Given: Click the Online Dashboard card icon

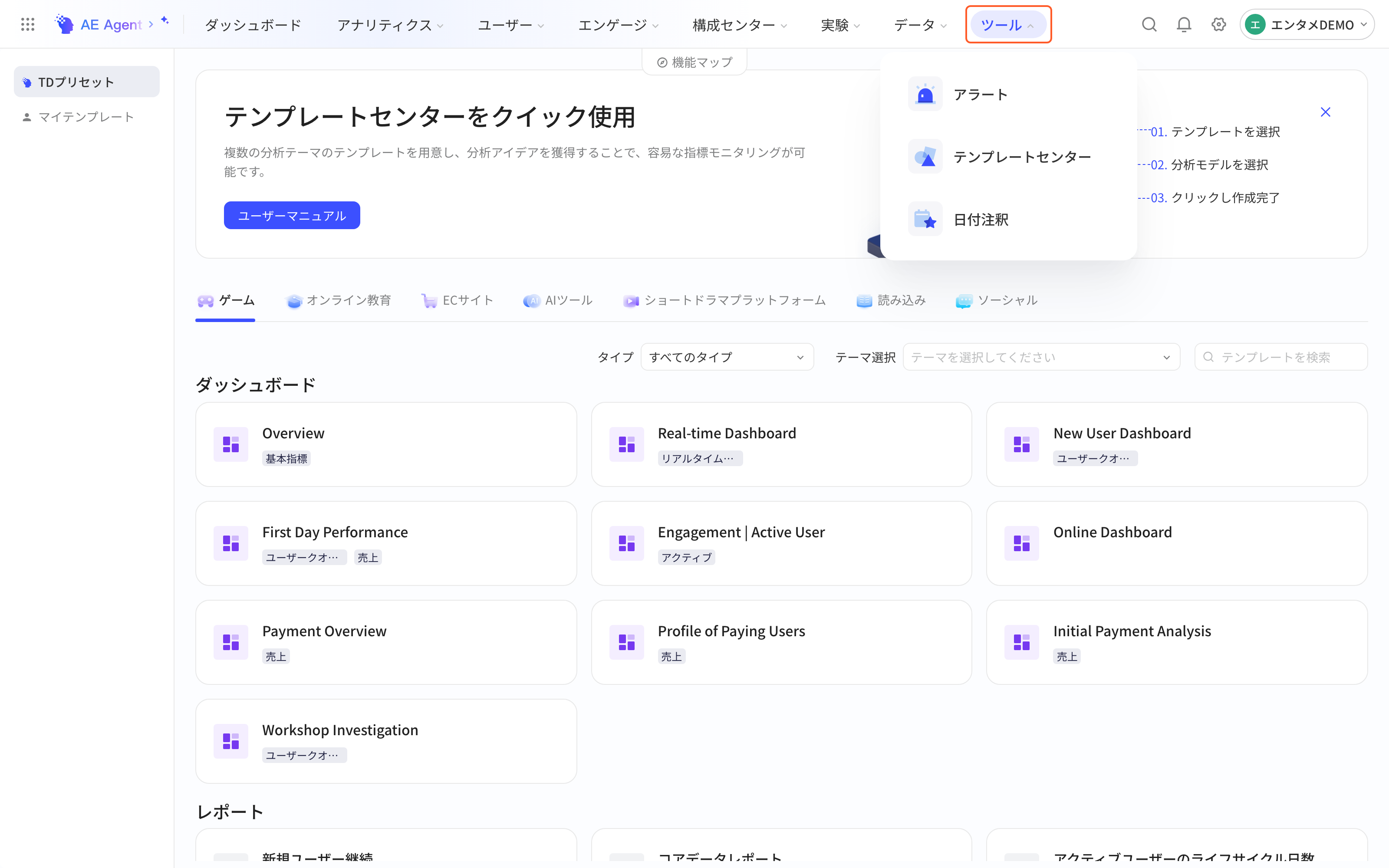Looking at the screenshot, I should coord(1022,543).
